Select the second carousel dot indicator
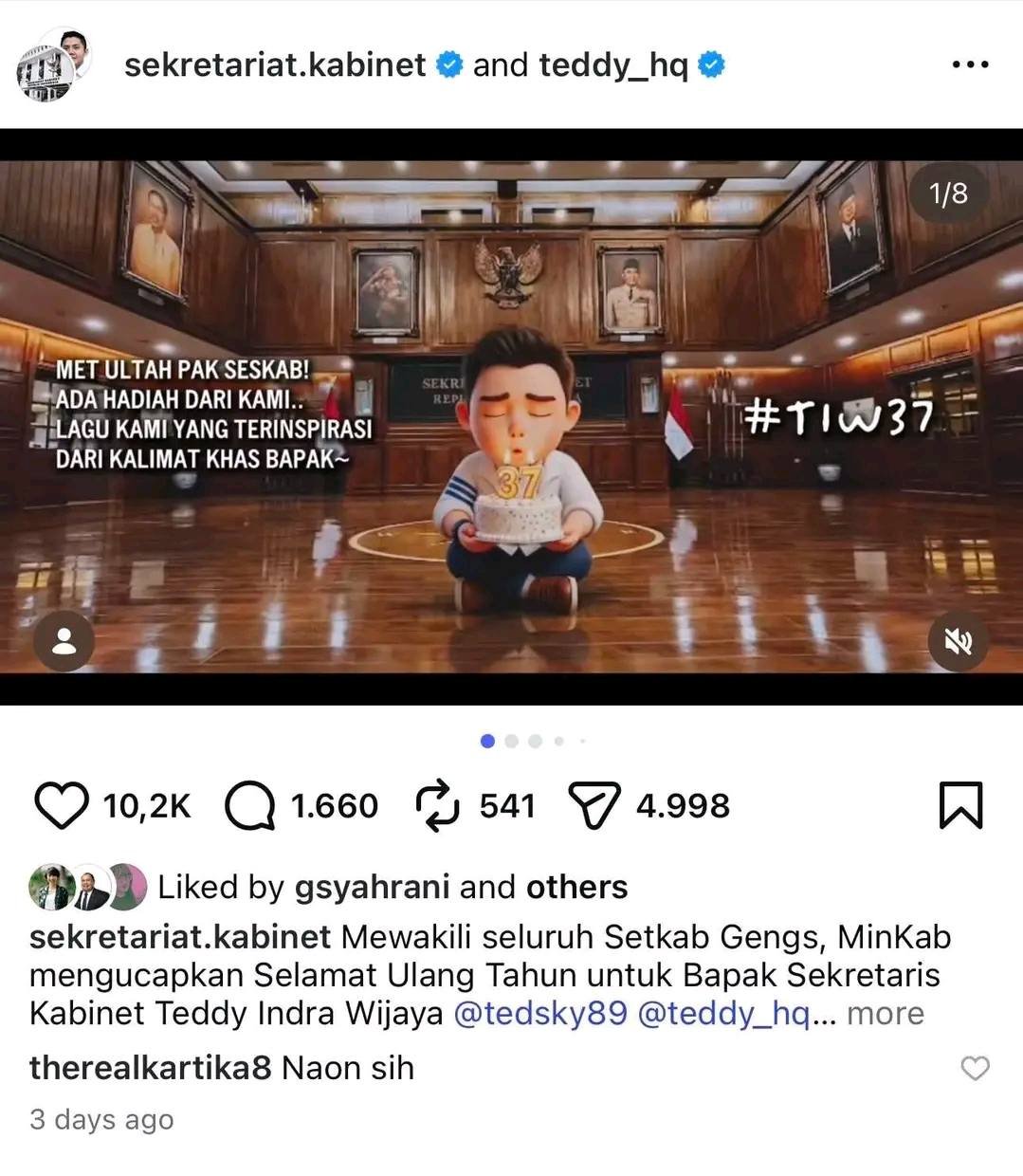1023x1176 pixels. [x=512, y=742]
